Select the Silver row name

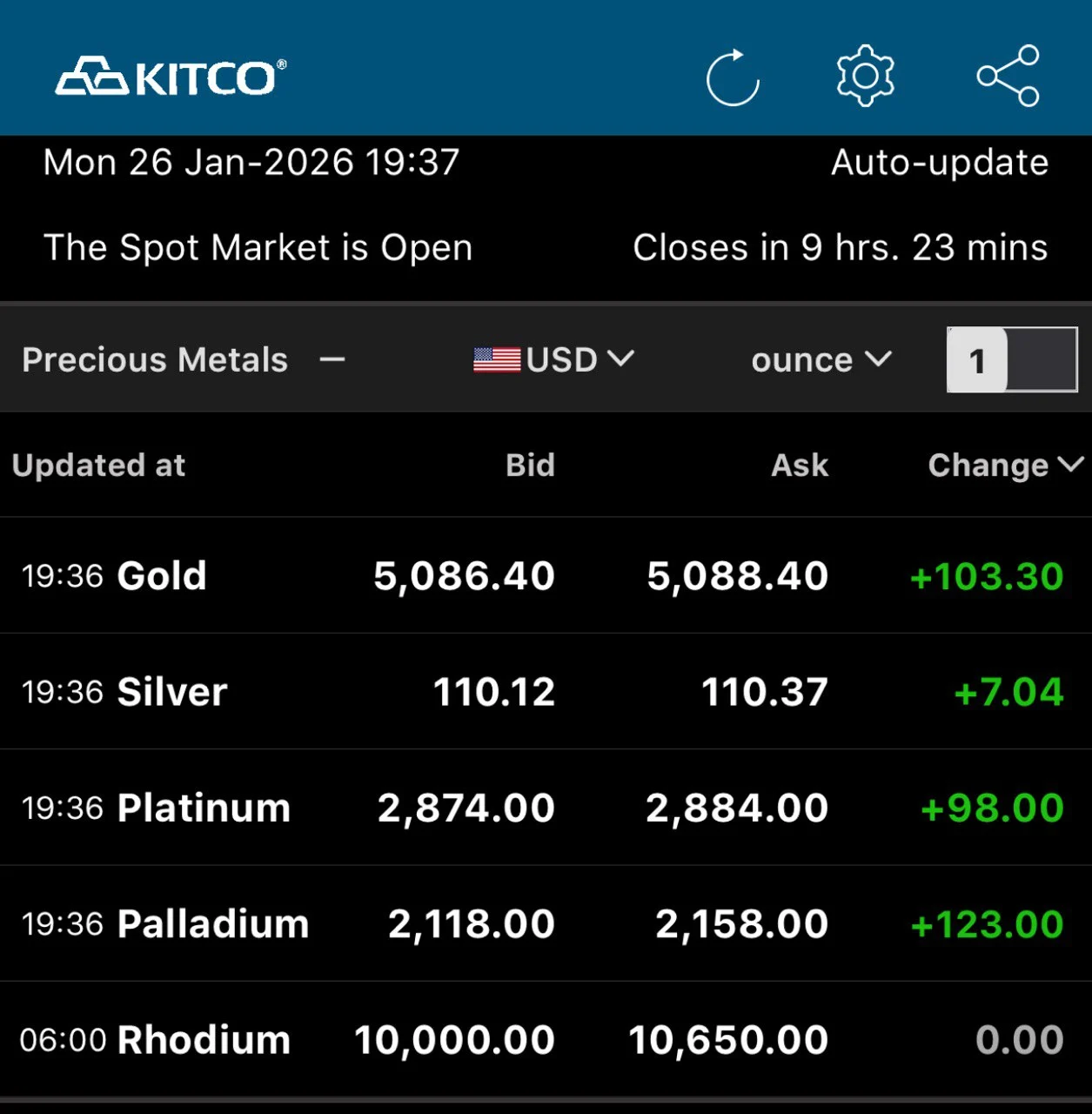(172, 692)
